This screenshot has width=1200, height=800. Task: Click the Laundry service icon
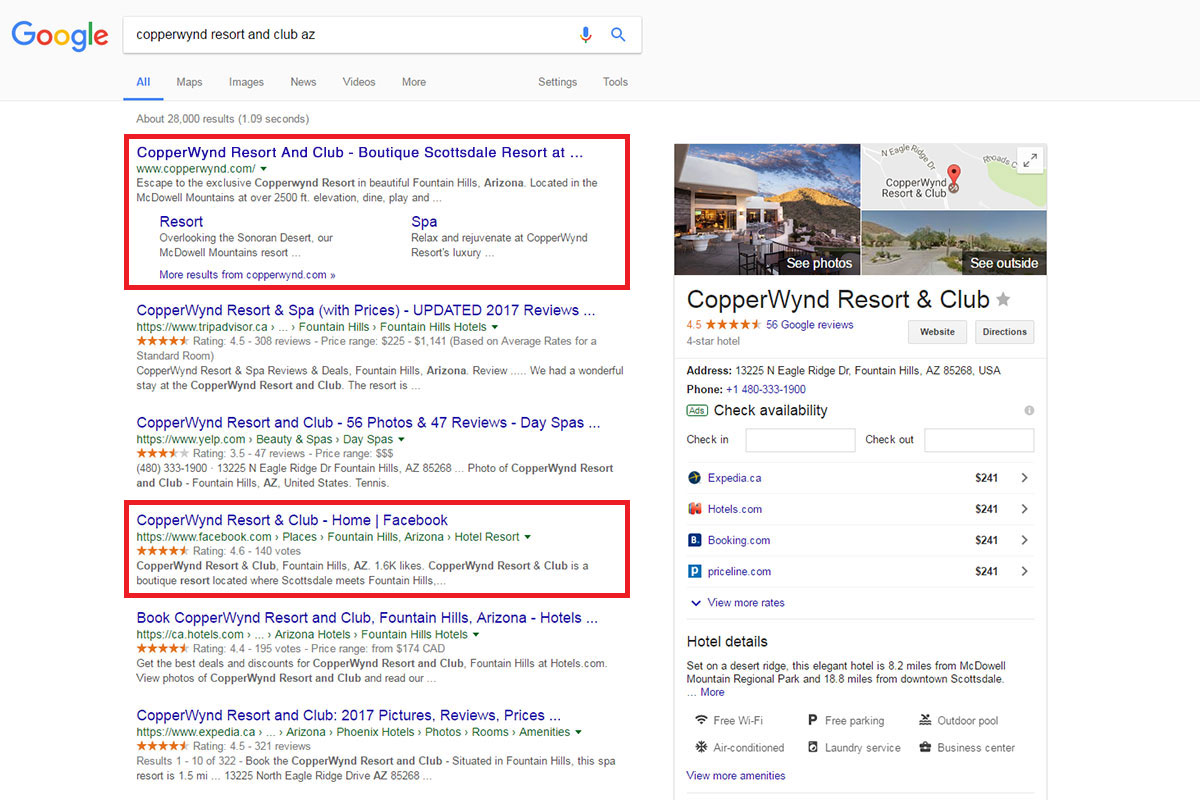(813, 747)
